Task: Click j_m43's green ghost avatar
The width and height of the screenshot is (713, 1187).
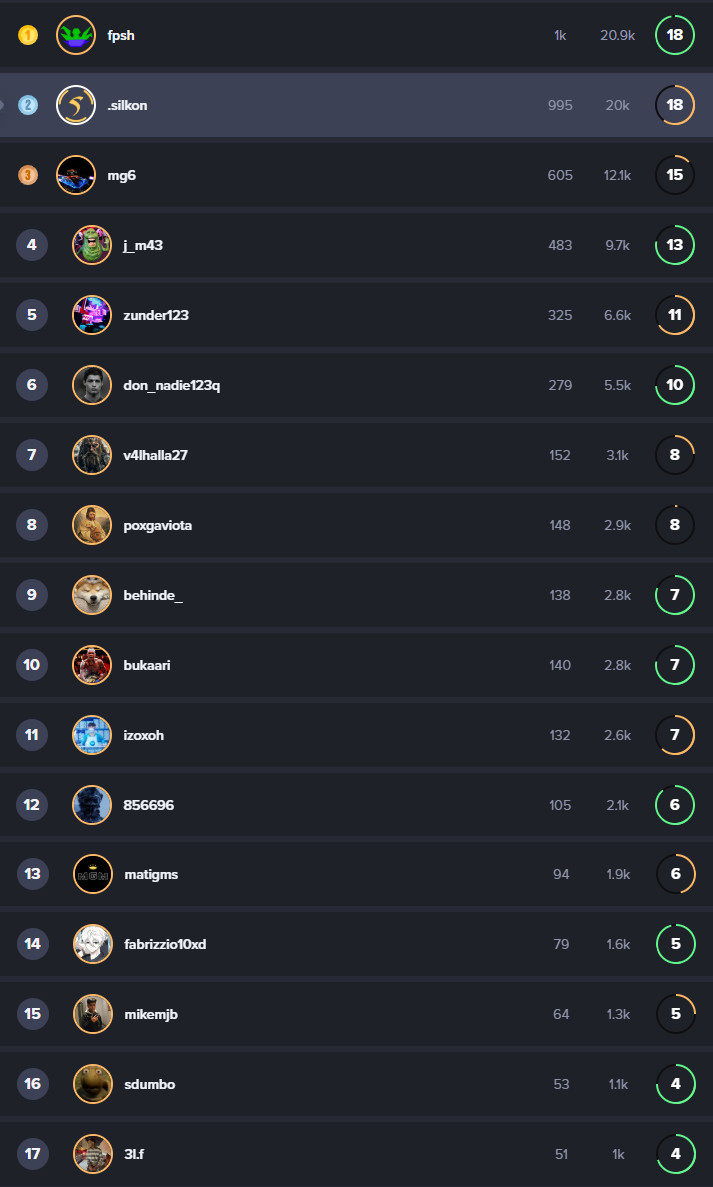Action: (x=92, y=245)
